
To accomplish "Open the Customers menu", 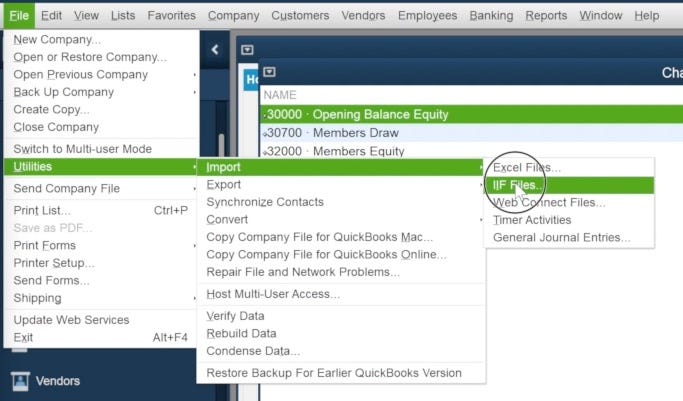I will click(300, 16).
